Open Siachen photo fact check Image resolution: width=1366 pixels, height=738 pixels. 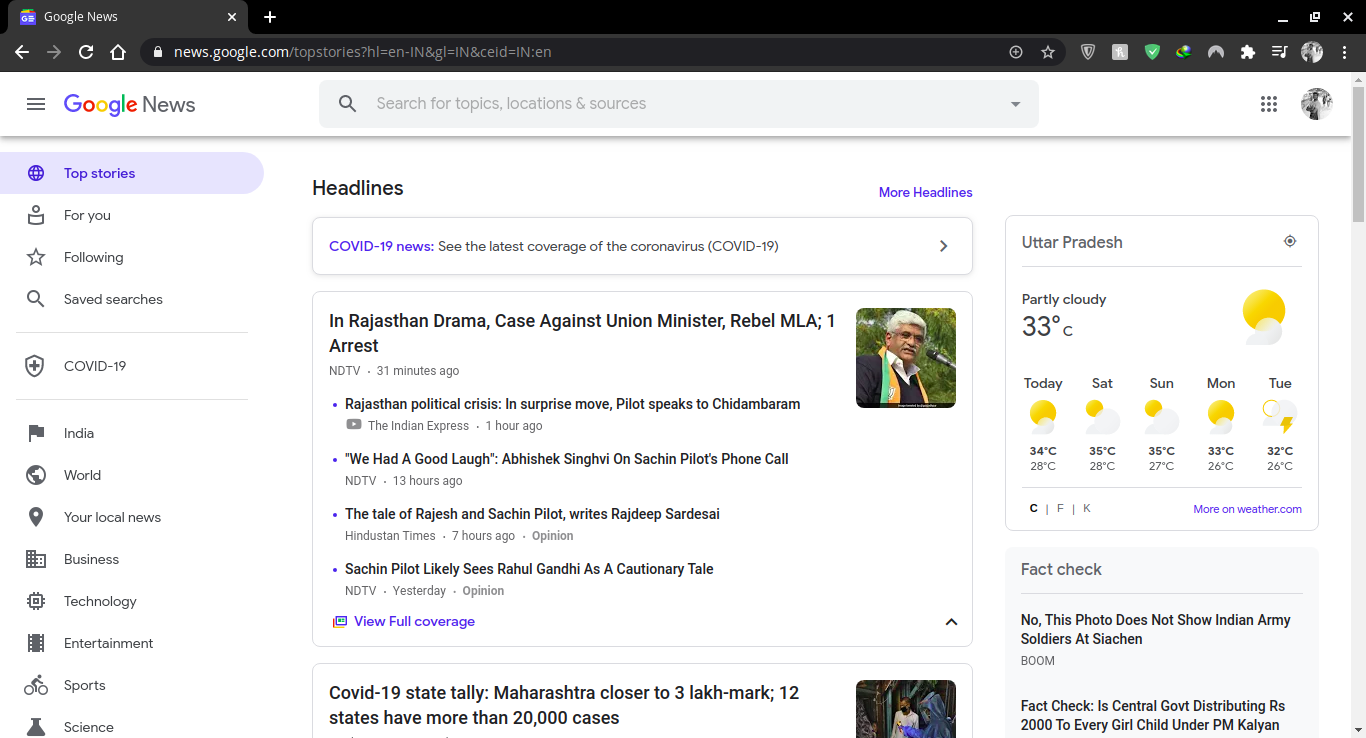click(x=1155, y=629)
